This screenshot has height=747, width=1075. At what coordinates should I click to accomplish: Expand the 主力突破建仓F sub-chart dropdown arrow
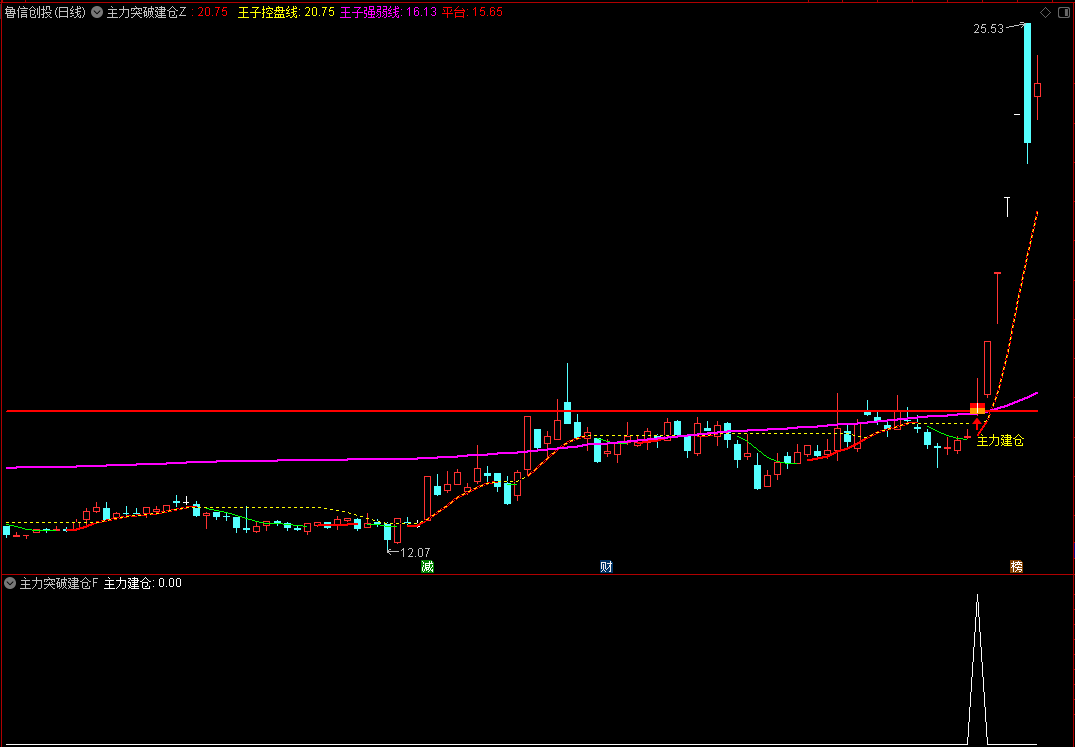click(x=10, y=583)
